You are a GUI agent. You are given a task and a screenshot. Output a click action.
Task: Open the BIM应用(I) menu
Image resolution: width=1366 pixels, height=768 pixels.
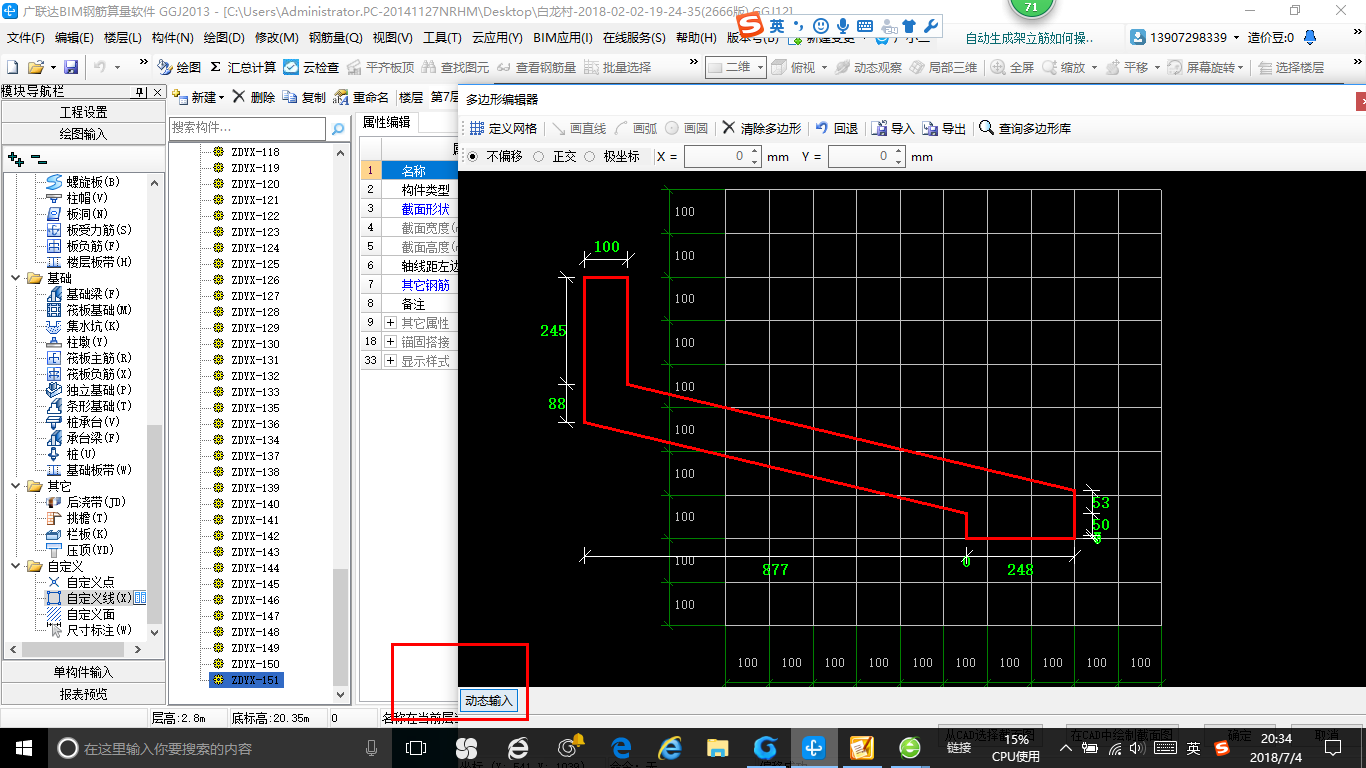[563, 37]
